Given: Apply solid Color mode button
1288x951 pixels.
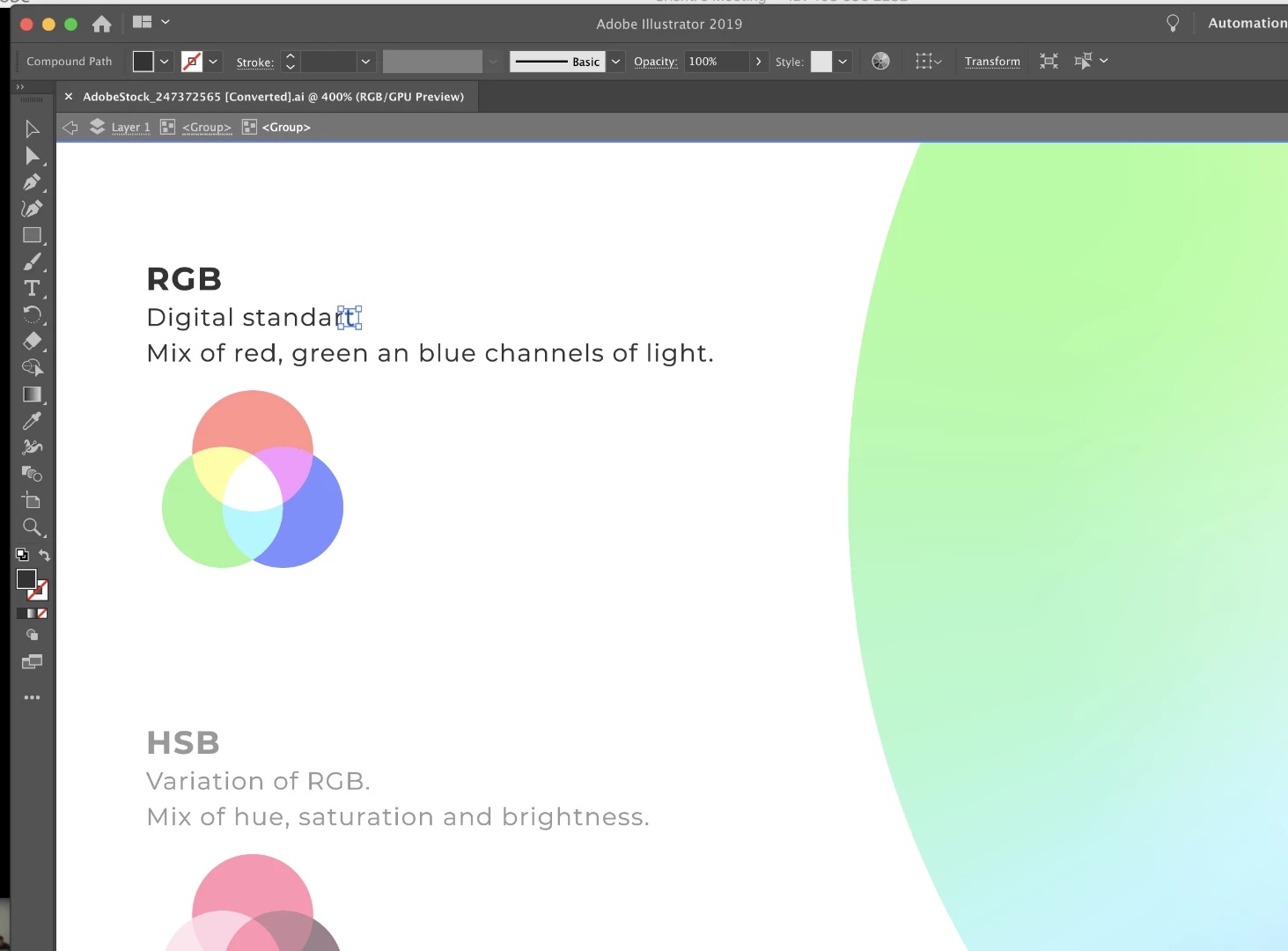Looking at the screenshot, I should pos(21,614).
